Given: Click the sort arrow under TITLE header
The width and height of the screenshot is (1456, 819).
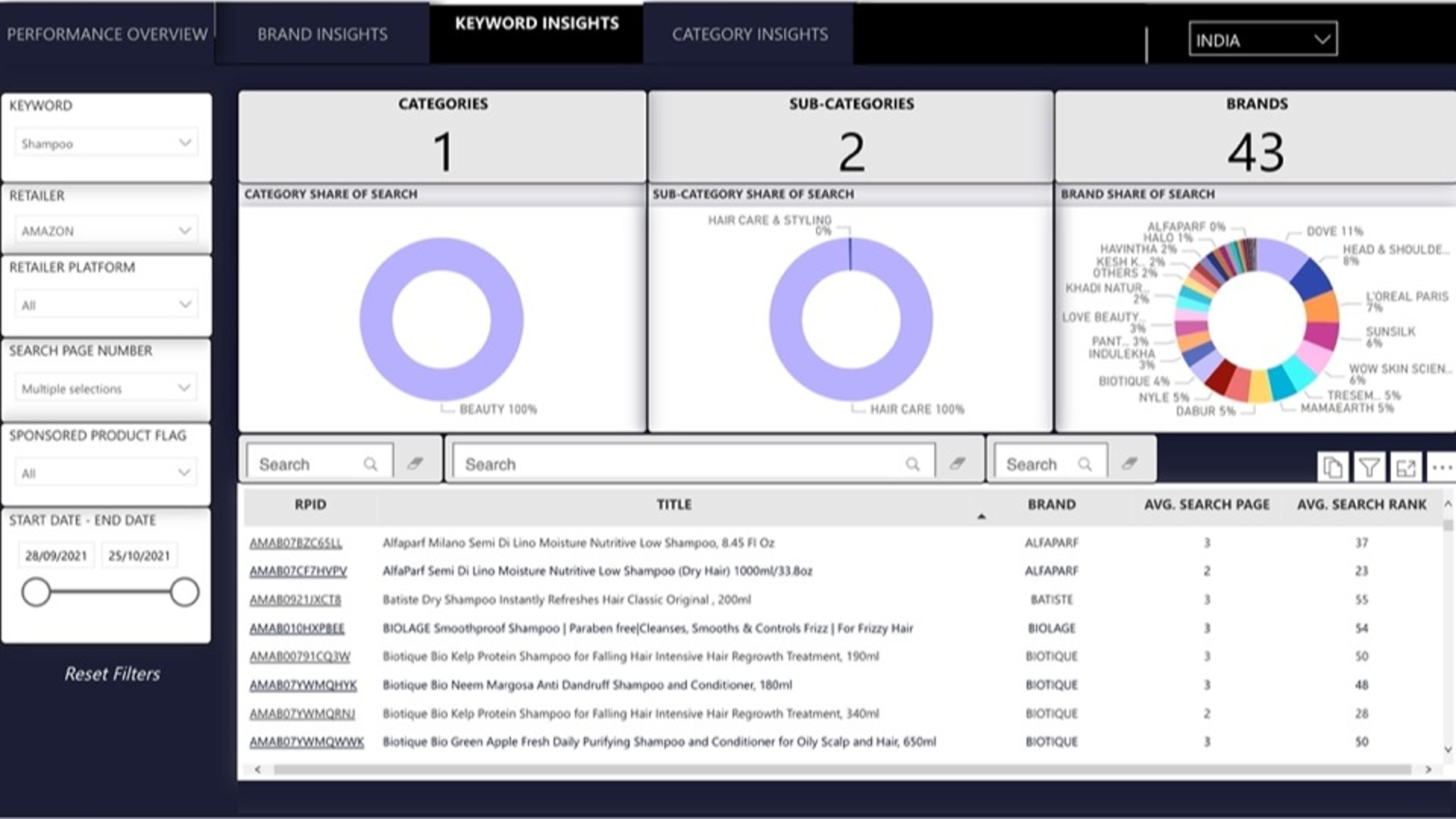Looking at the screenshot, I should tap(981, 517).
